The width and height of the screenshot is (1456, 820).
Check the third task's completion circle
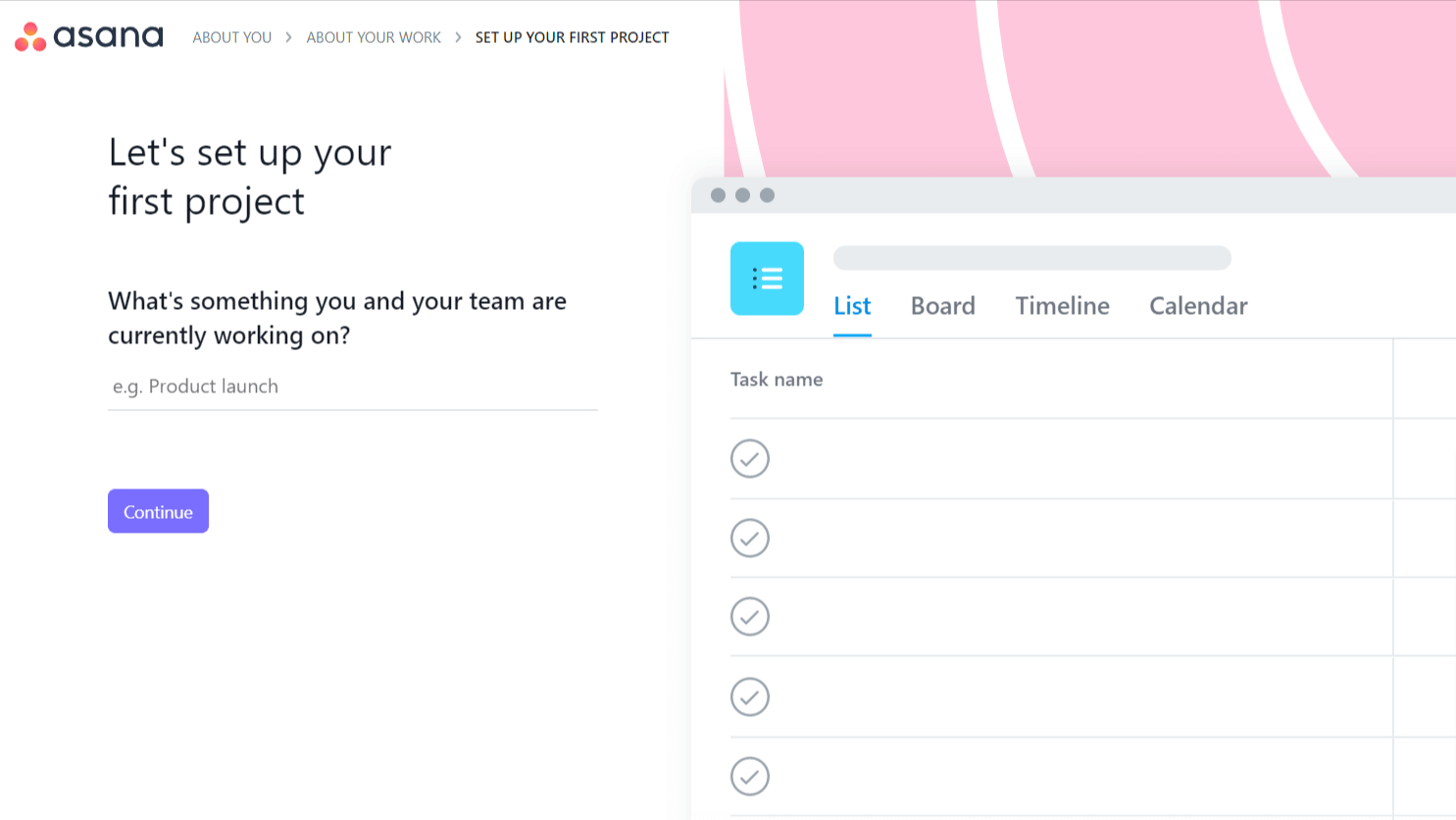coord(750,617)
